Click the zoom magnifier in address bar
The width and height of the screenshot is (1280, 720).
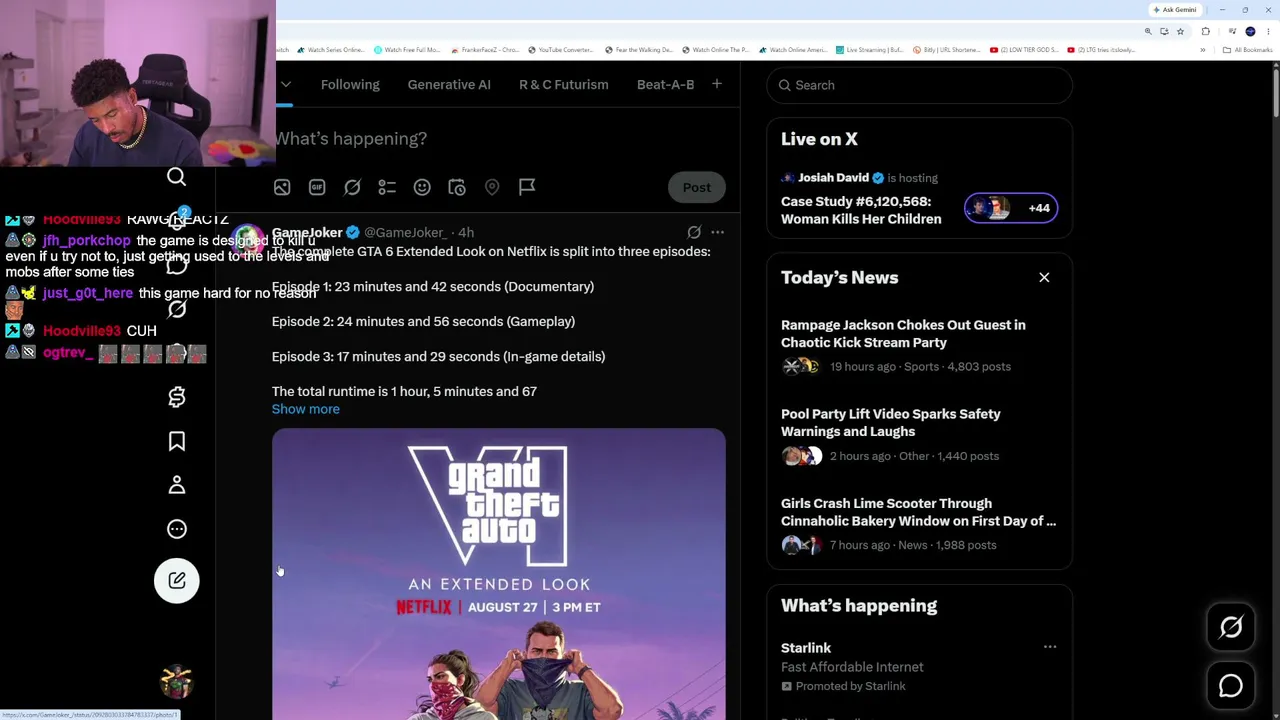click(1148, 32)
